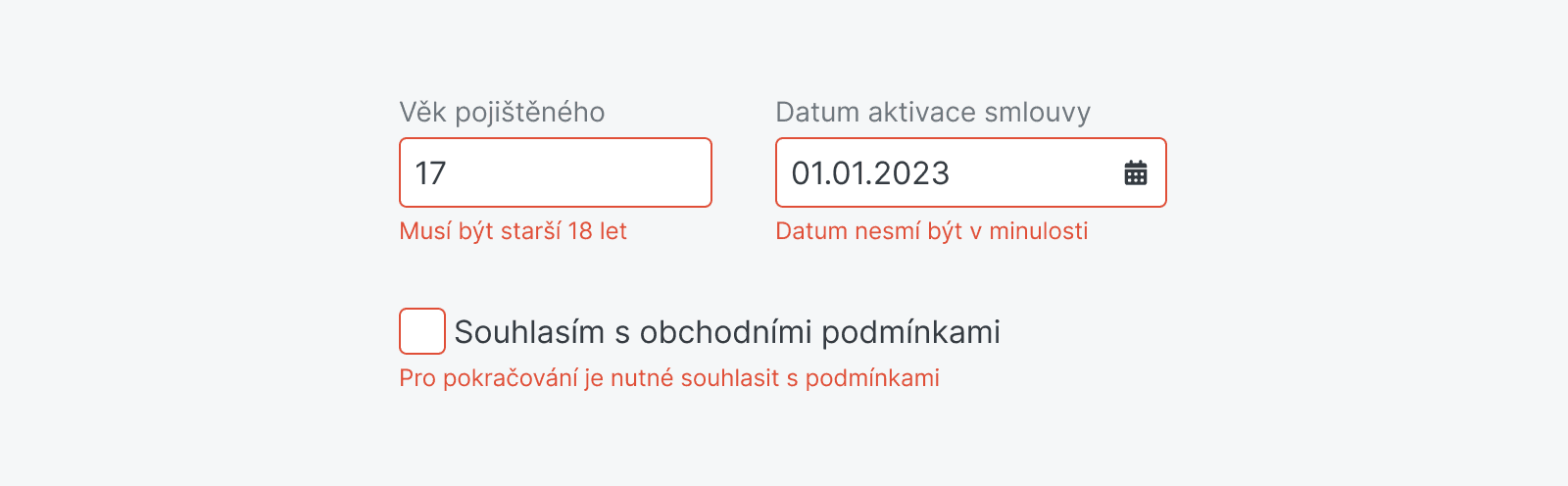Click the Věk pojištěného field label

[502, 113]
